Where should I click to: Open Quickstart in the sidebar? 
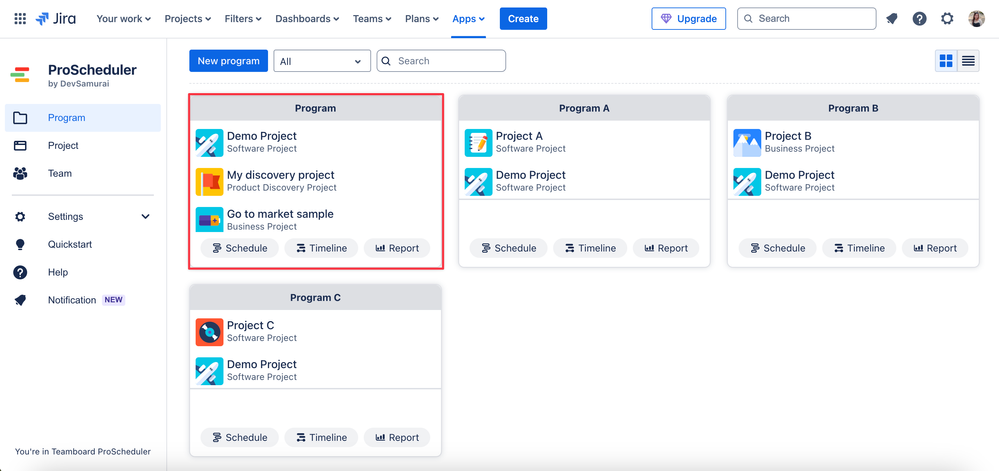click(83, 244)
